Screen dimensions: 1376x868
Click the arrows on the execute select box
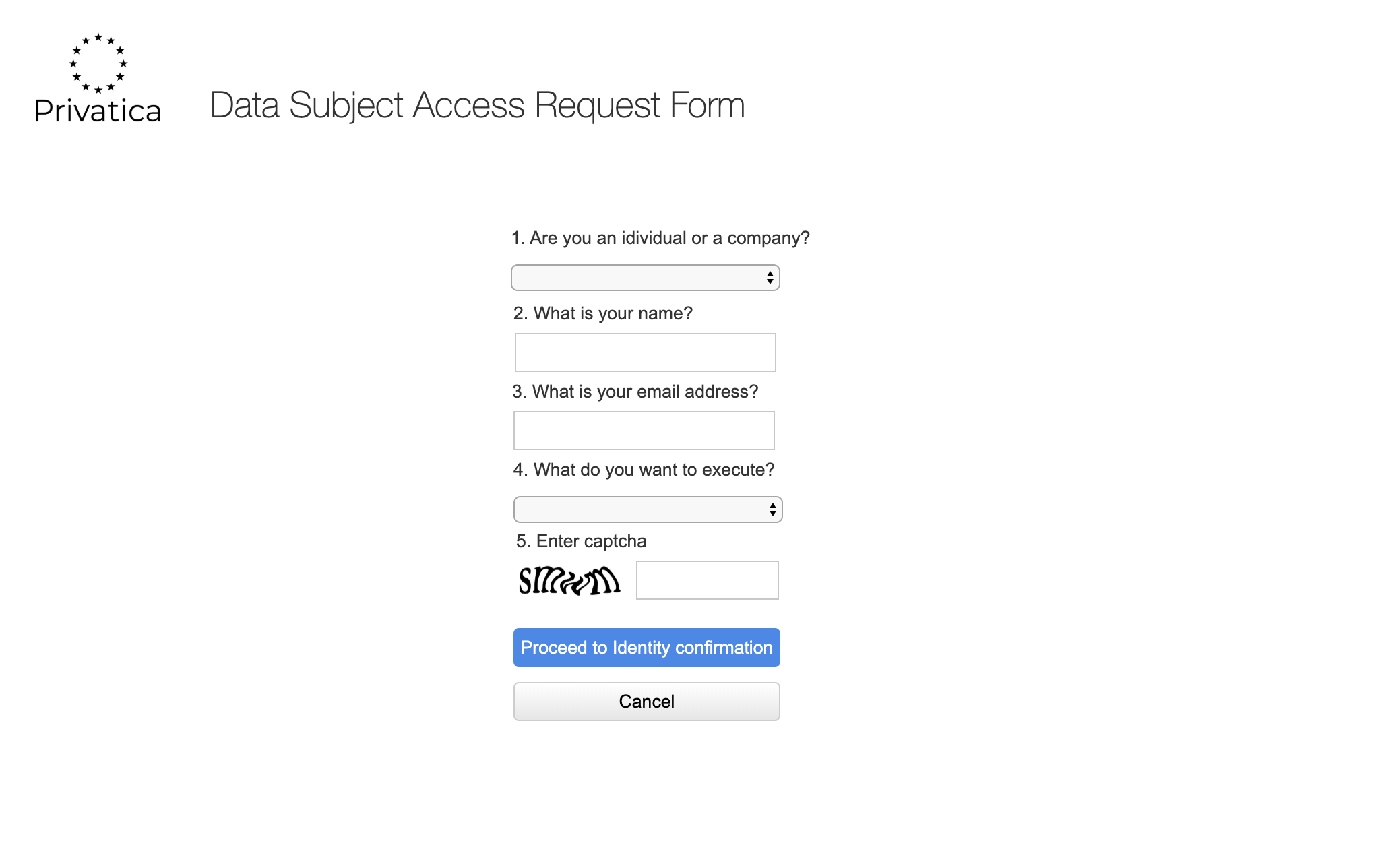click(772, 509)
